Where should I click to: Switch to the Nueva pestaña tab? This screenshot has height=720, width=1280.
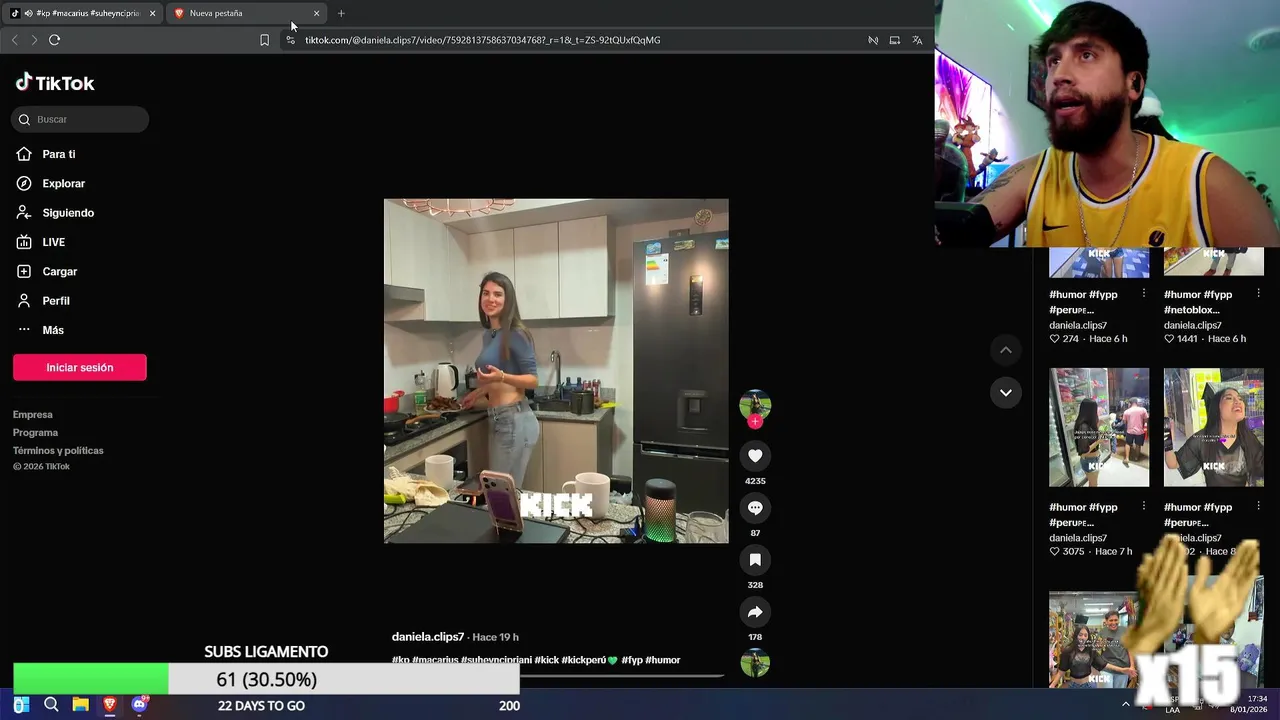[240, 13]
